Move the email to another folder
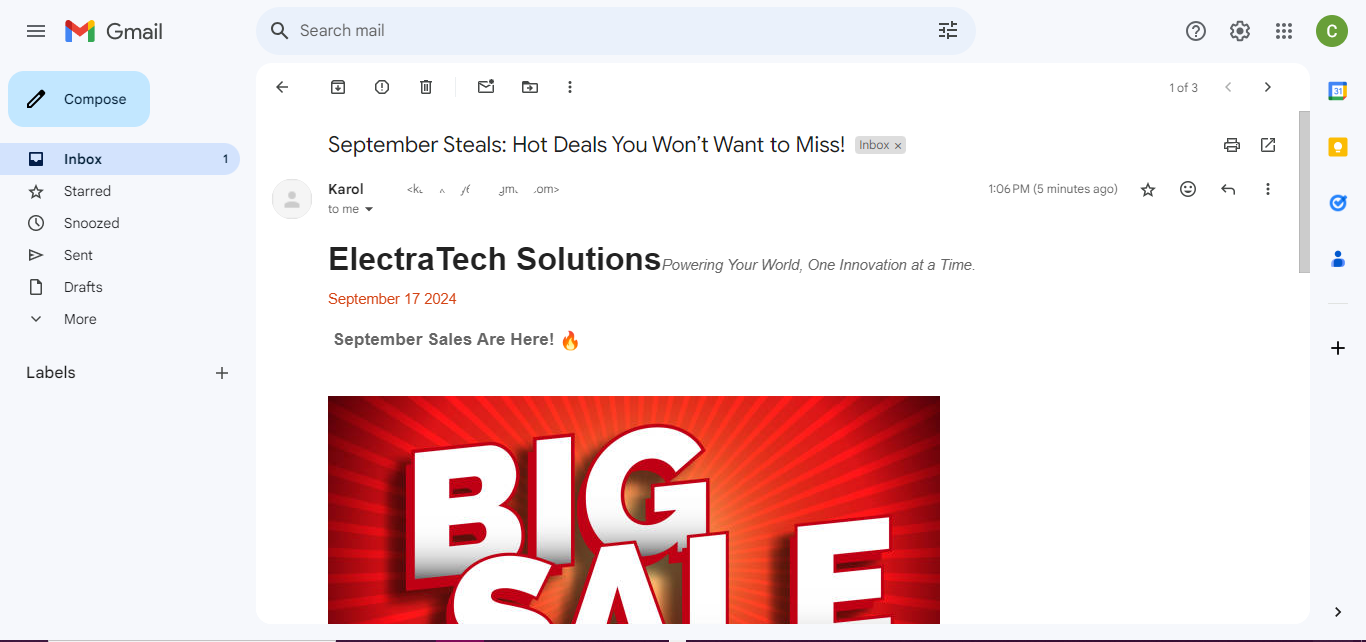The image size is (1366, 642). click(530, 87)
